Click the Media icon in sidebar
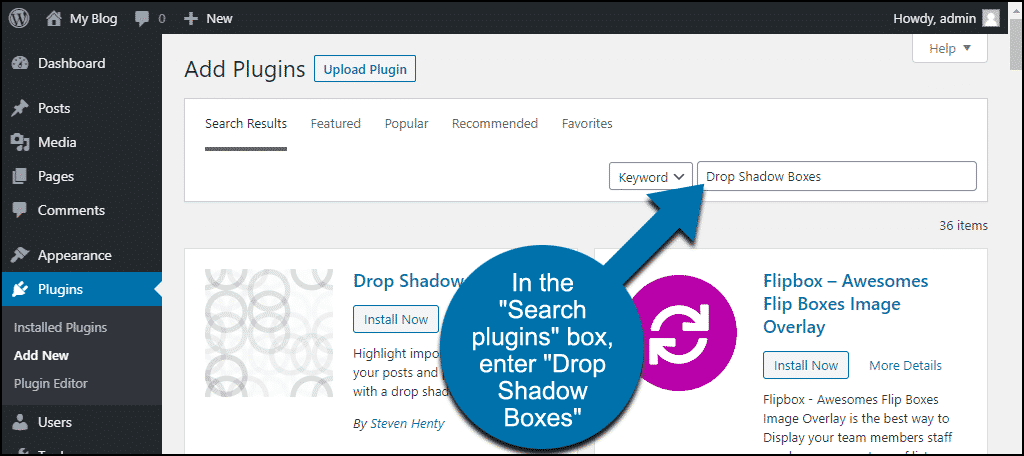 (x=20, y=142)
